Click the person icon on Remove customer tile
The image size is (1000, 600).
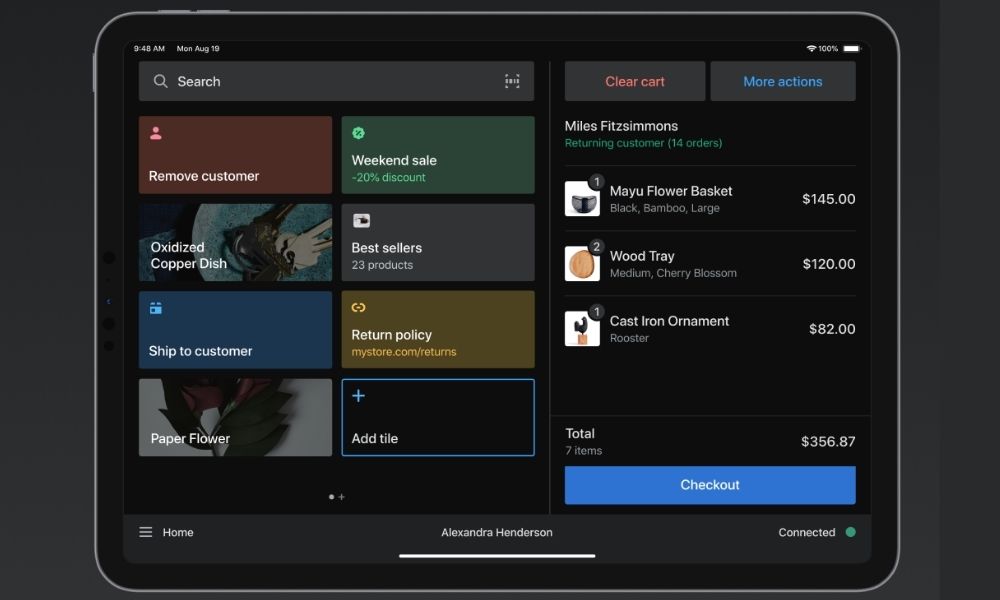click(x=156, y=133)
